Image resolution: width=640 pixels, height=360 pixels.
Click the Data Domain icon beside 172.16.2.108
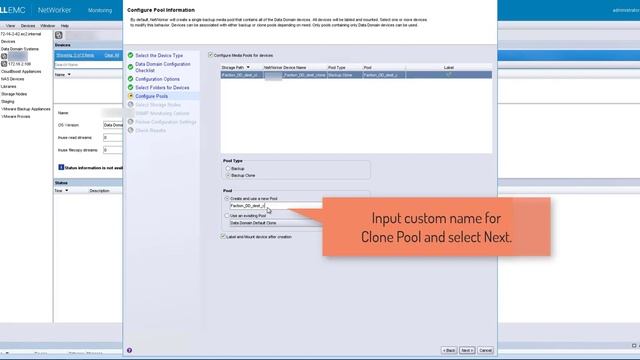coord(4,64)
